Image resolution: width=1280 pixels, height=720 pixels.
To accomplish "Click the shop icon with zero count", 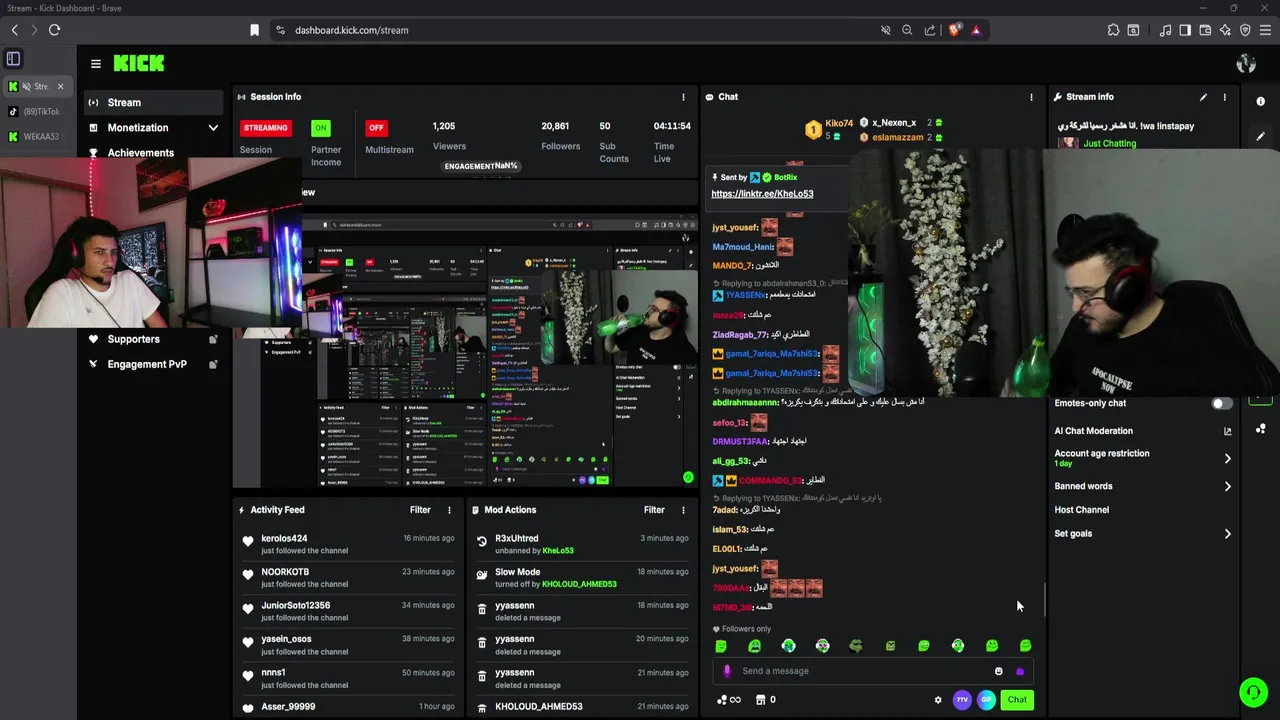I will 765,700.
